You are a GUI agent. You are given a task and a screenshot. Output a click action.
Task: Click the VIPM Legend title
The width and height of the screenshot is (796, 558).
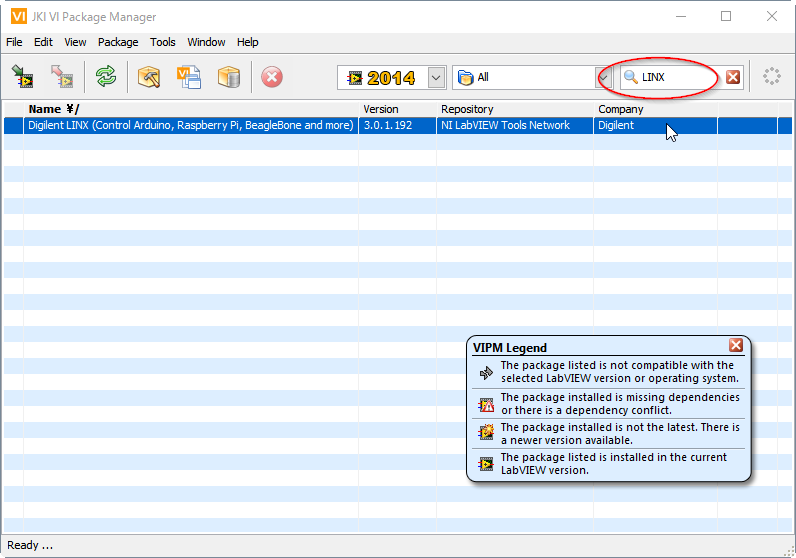coord(510,348)
